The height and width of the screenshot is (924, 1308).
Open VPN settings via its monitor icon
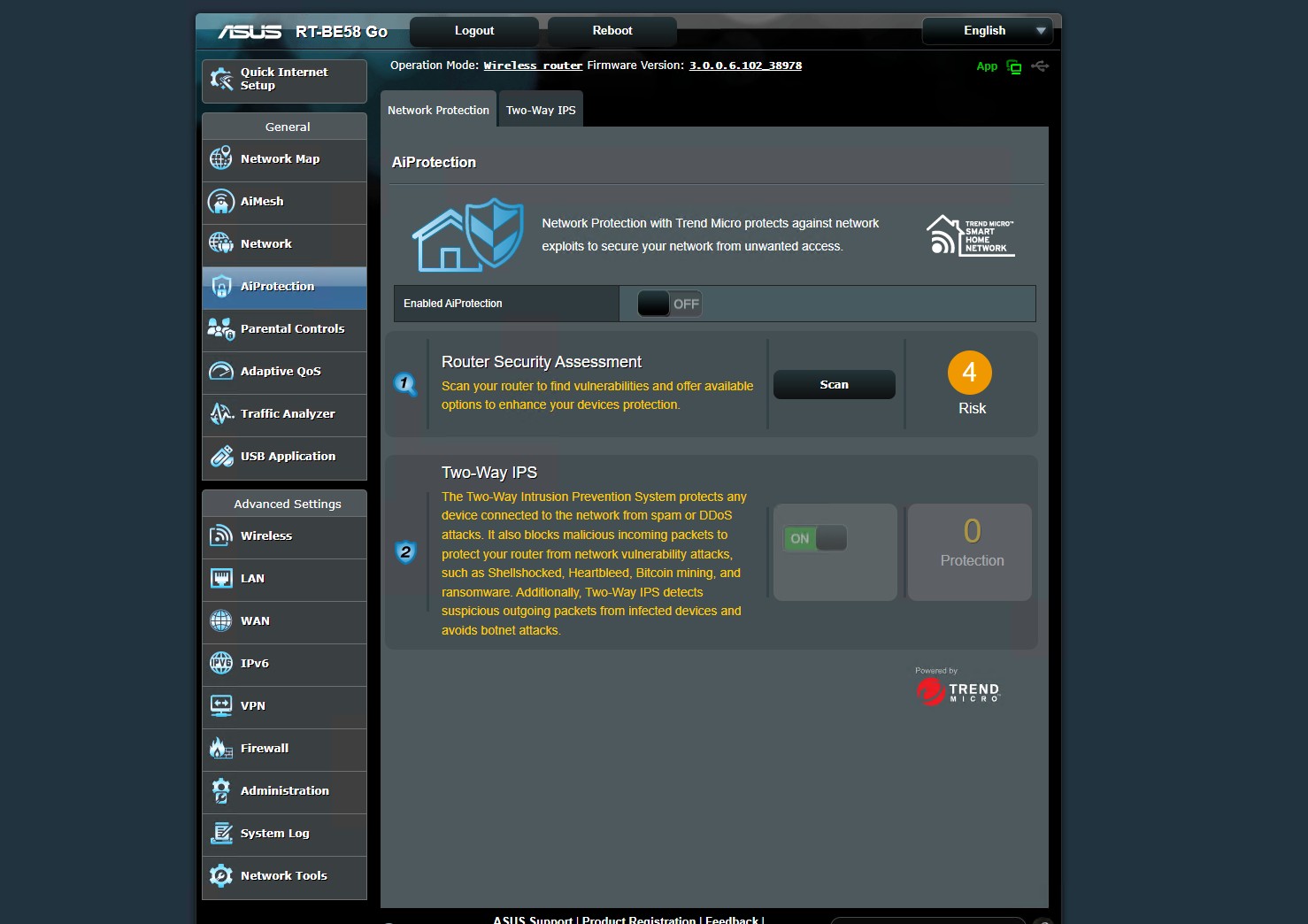pos(221,705)
